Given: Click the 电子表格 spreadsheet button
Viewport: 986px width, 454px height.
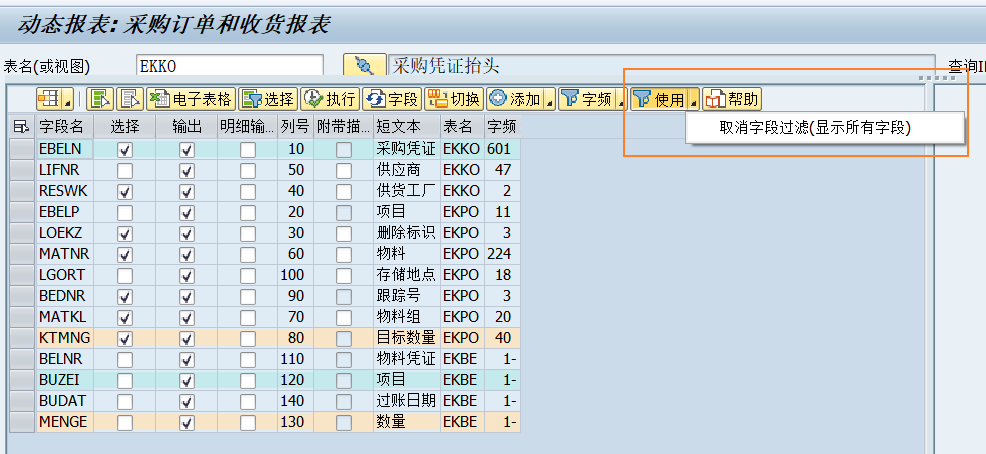Looking at the screenshot, I should tap(191, 99).
